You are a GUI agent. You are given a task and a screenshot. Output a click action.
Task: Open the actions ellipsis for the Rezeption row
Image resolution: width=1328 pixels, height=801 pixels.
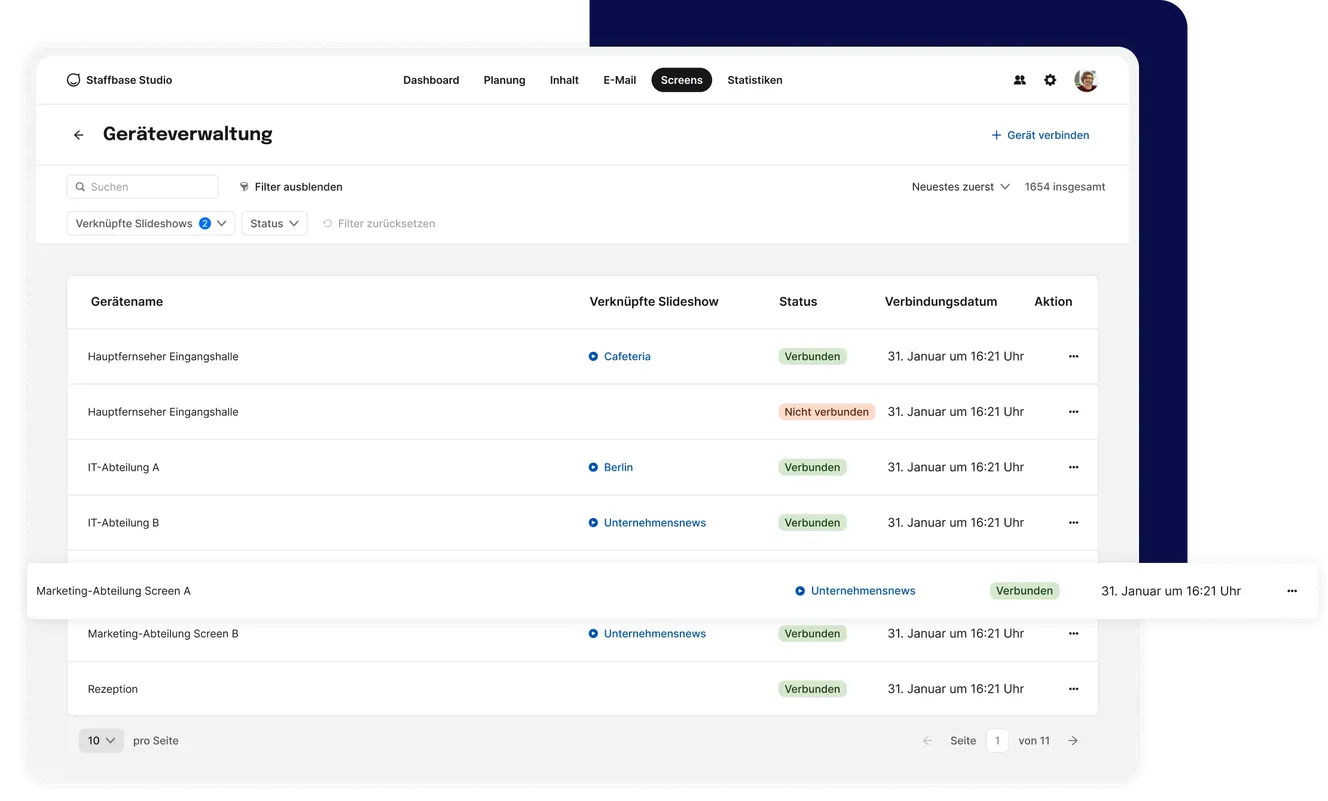pyautogui.click(x=1073, y=688)
